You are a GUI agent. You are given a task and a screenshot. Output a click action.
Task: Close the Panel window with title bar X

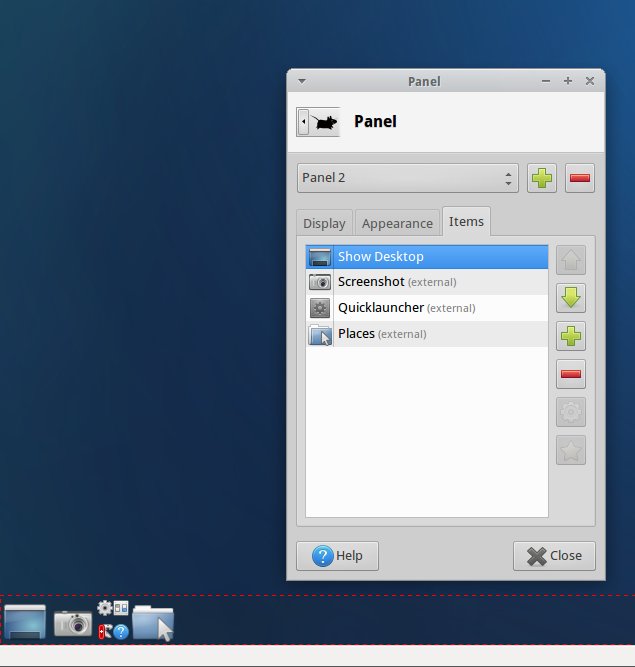pos(590,81)
